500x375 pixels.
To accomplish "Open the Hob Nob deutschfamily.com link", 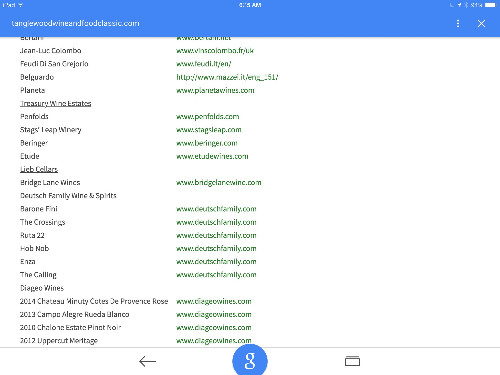I will [x=216, y=249].
